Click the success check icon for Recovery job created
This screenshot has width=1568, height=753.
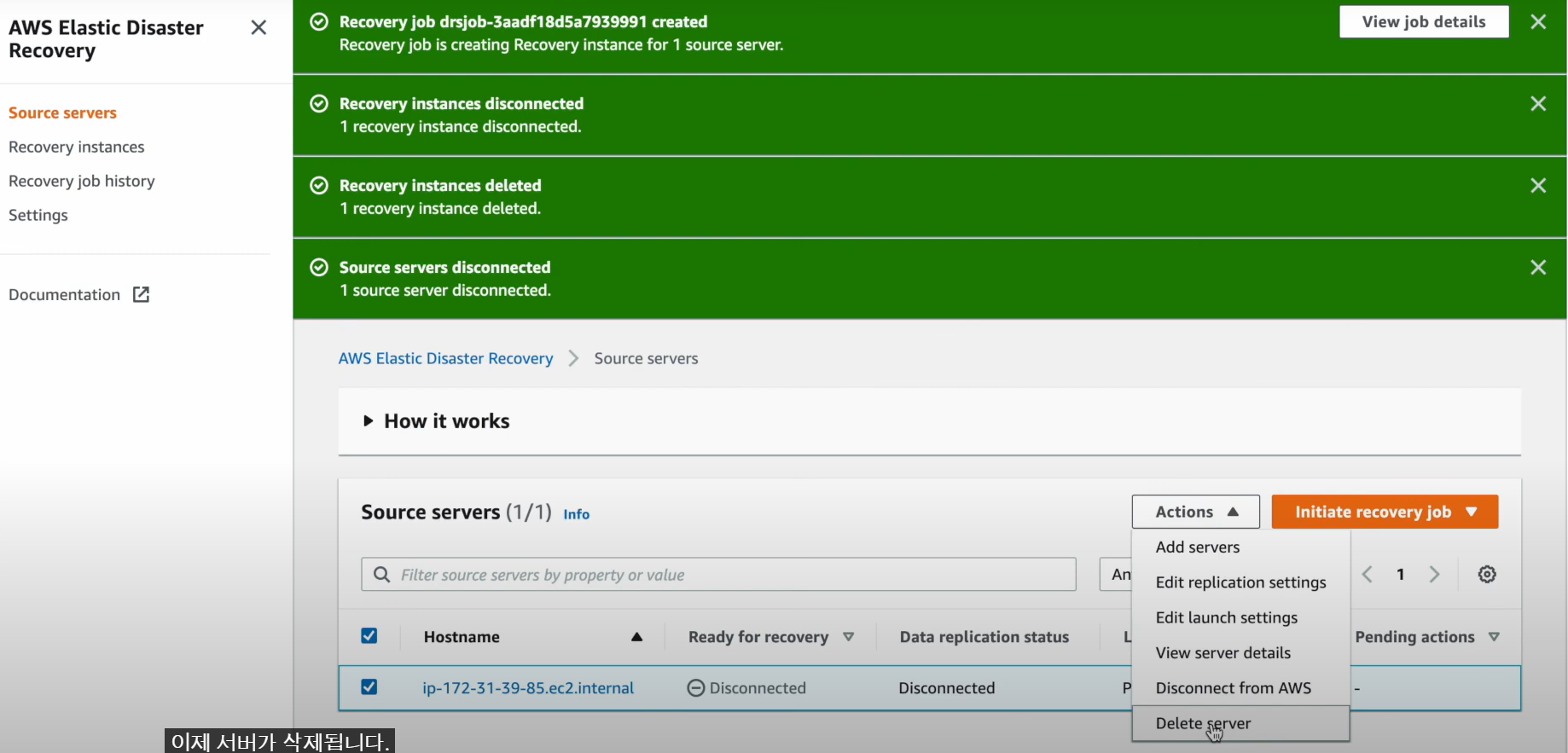point(319,22)
